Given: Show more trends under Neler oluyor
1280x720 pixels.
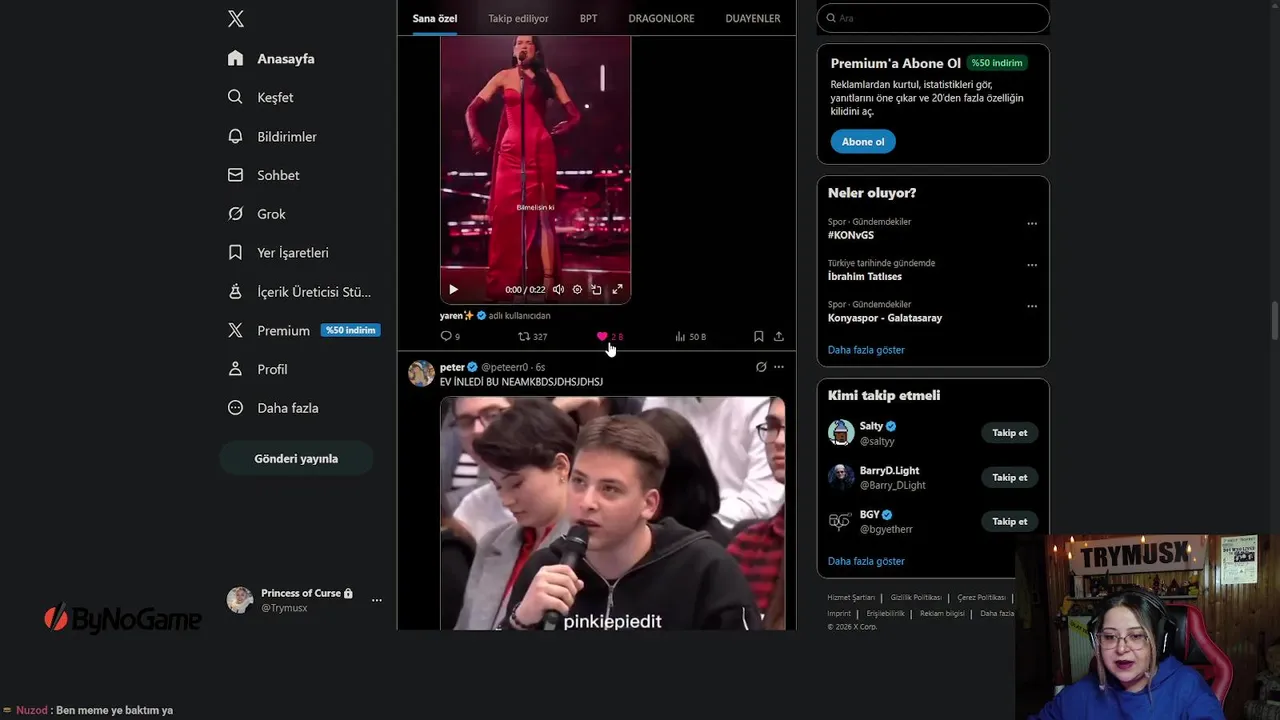Looking at the screenshot, I should 866,350.
